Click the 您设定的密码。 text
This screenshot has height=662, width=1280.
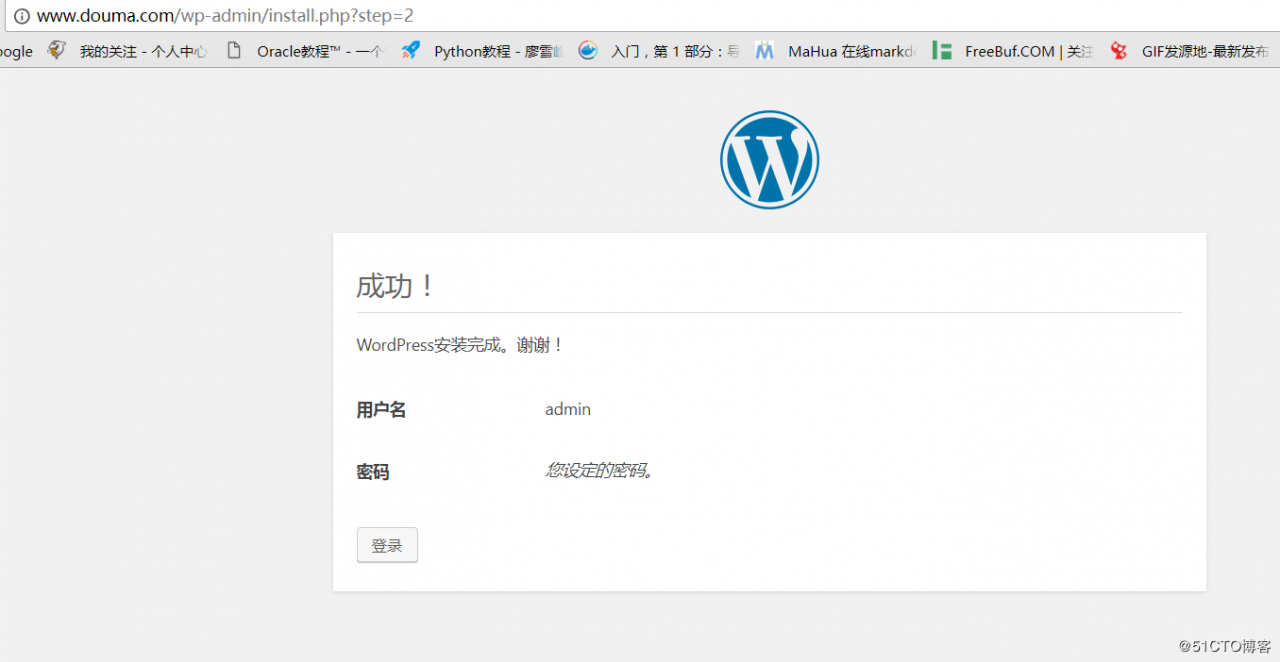601,470
